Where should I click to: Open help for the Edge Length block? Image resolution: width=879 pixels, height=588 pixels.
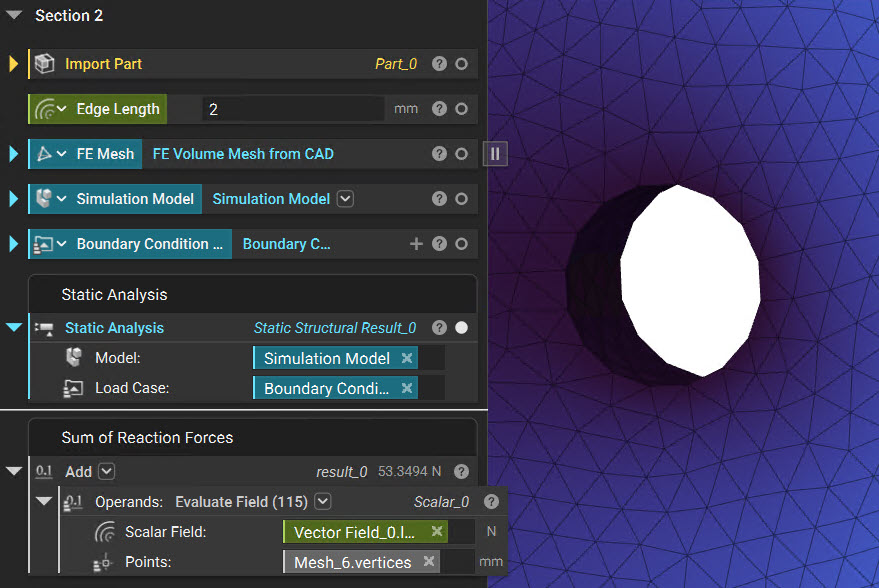coord(440,109)
